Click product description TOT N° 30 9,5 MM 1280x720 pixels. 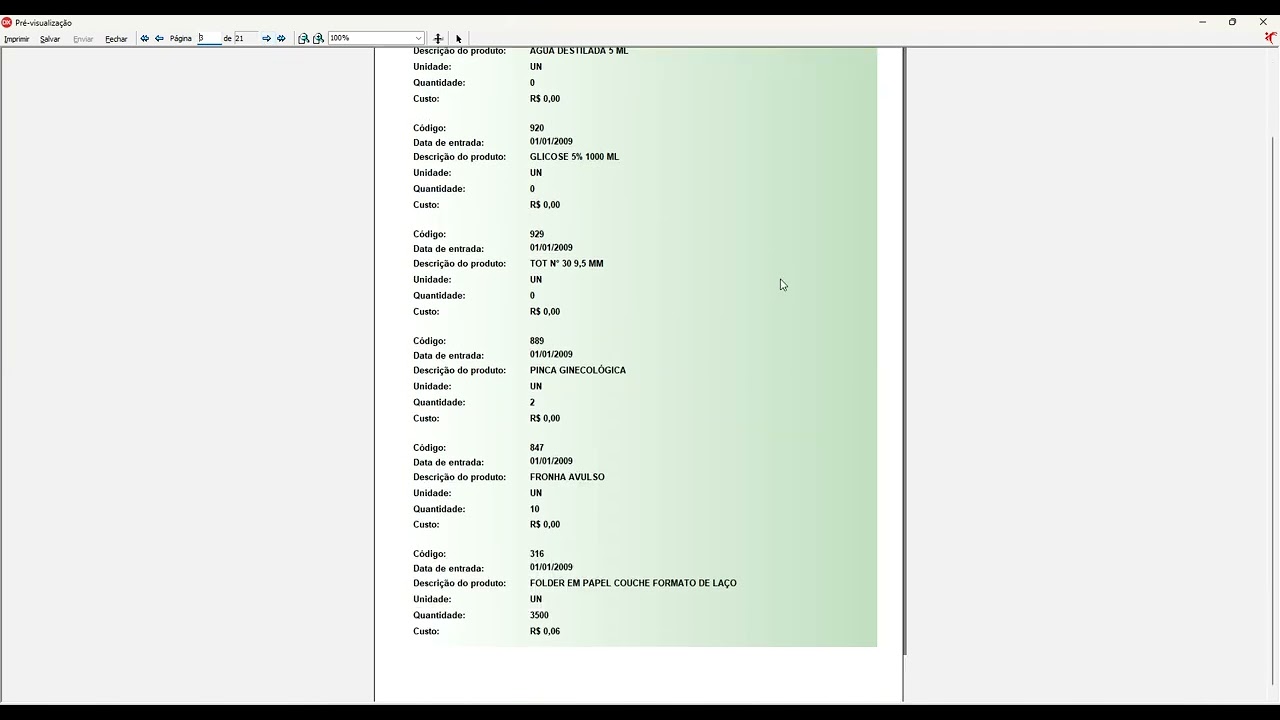[566, 264]
